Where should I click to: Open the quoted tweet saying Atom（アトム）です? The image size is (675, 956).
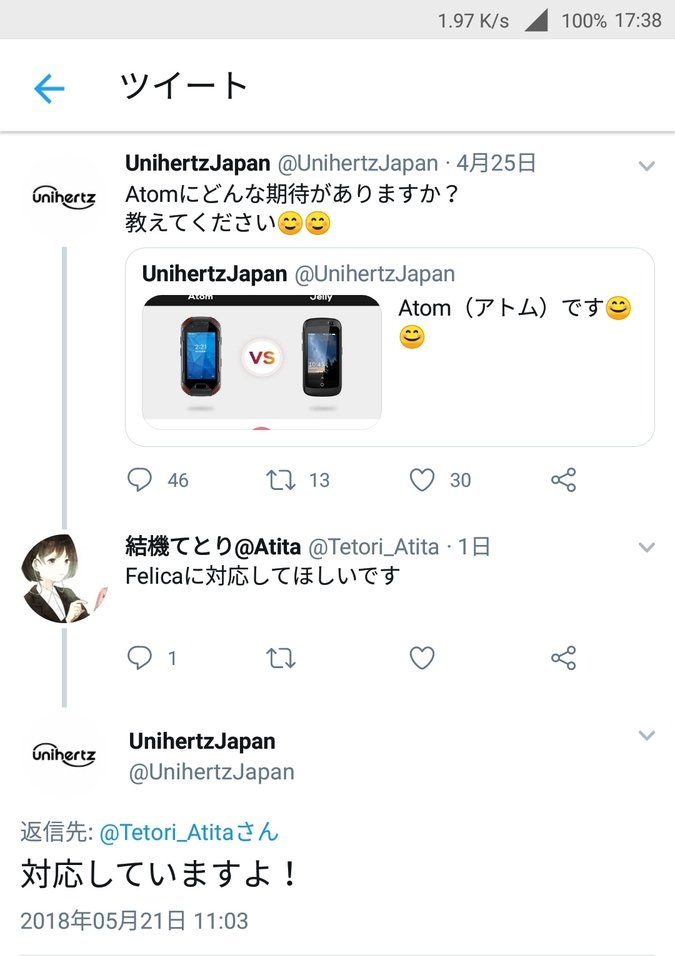point(390,347)
